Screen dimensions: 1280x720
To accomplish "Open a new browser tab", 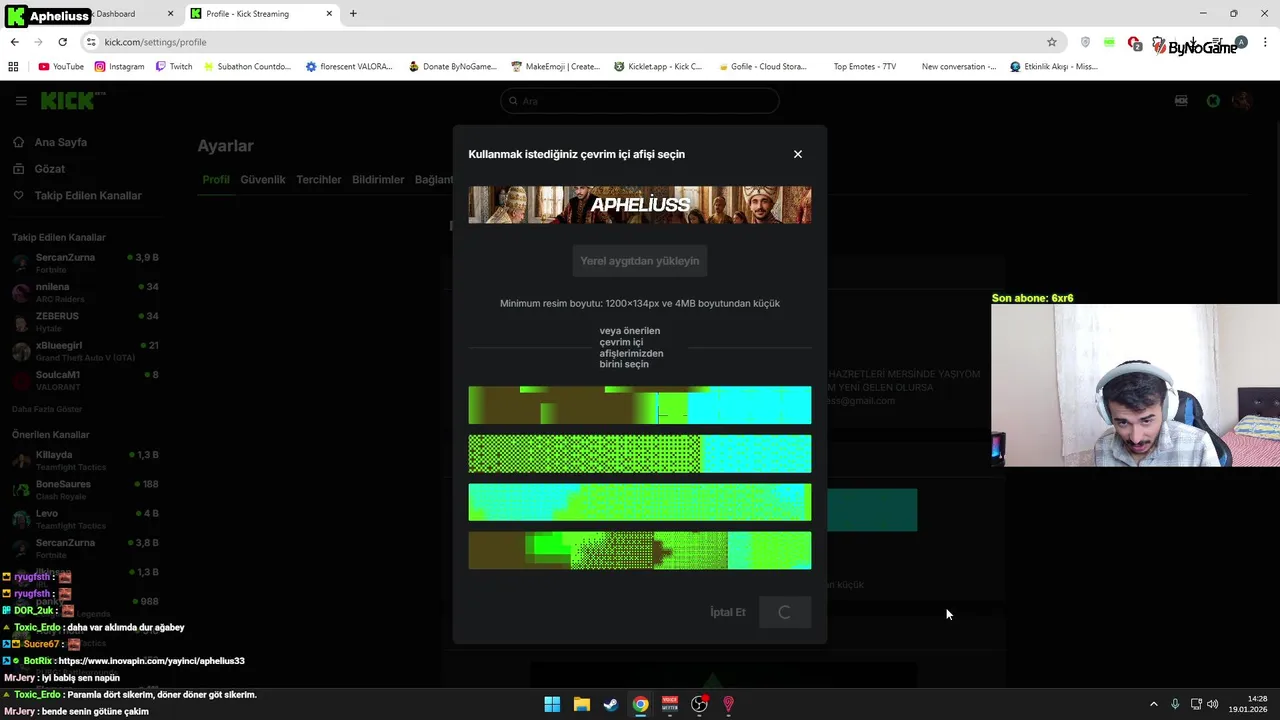I will [x=353, y=14].
